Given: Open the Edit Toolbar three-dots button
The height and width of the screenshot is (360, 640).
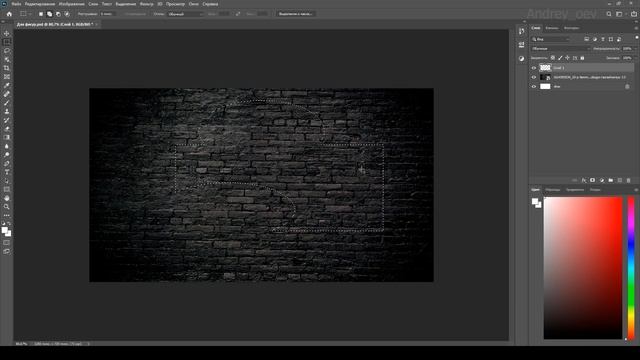Looking at the screenshot, I should (7, 215).
